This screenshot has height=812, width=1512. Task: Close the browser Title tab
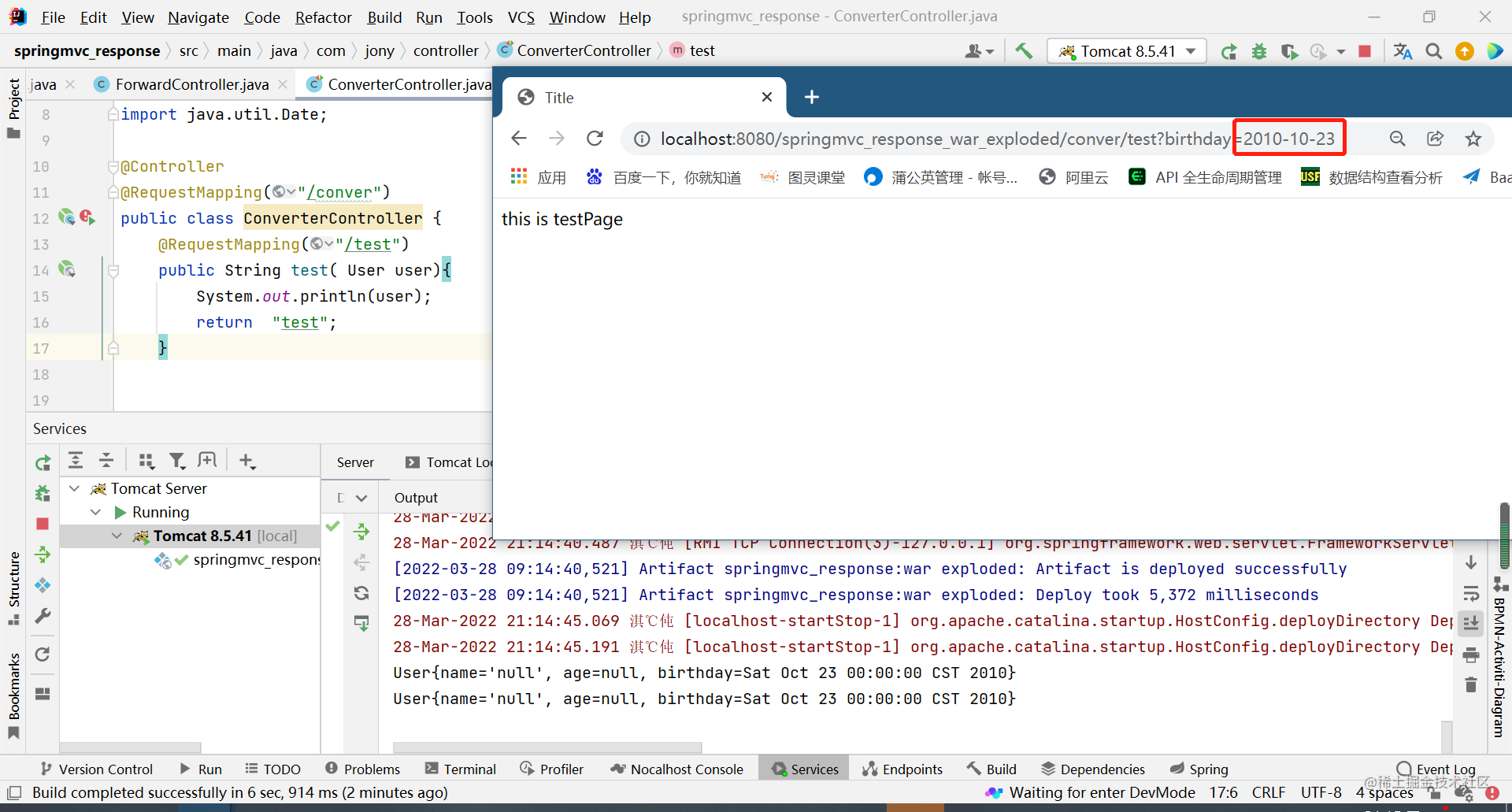[x=767, y=97]
